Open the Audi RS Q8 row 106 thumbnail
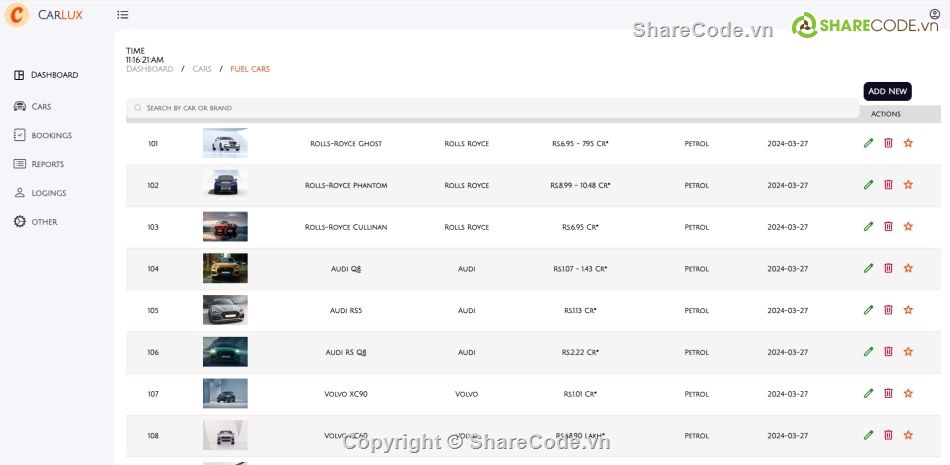 coord(225,352)
